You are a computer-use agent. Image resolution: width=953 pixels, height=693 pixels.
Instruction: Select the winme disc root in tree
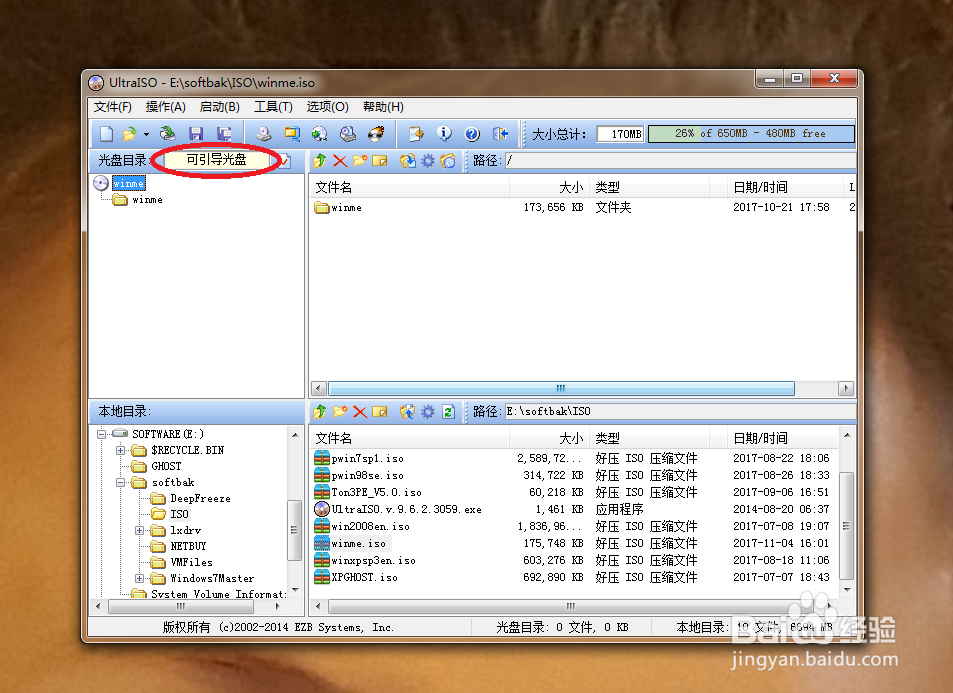(x=129, y=184)
